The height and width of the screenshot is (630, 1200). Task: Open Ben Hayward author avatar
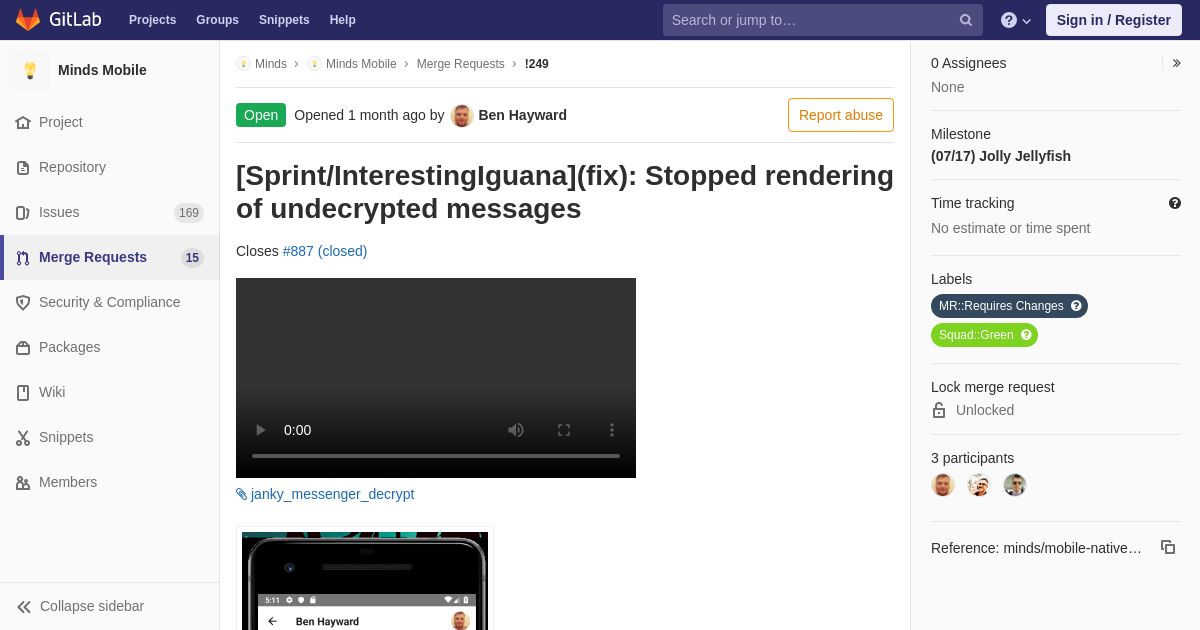pyautogui.click(x=462, y=116)
